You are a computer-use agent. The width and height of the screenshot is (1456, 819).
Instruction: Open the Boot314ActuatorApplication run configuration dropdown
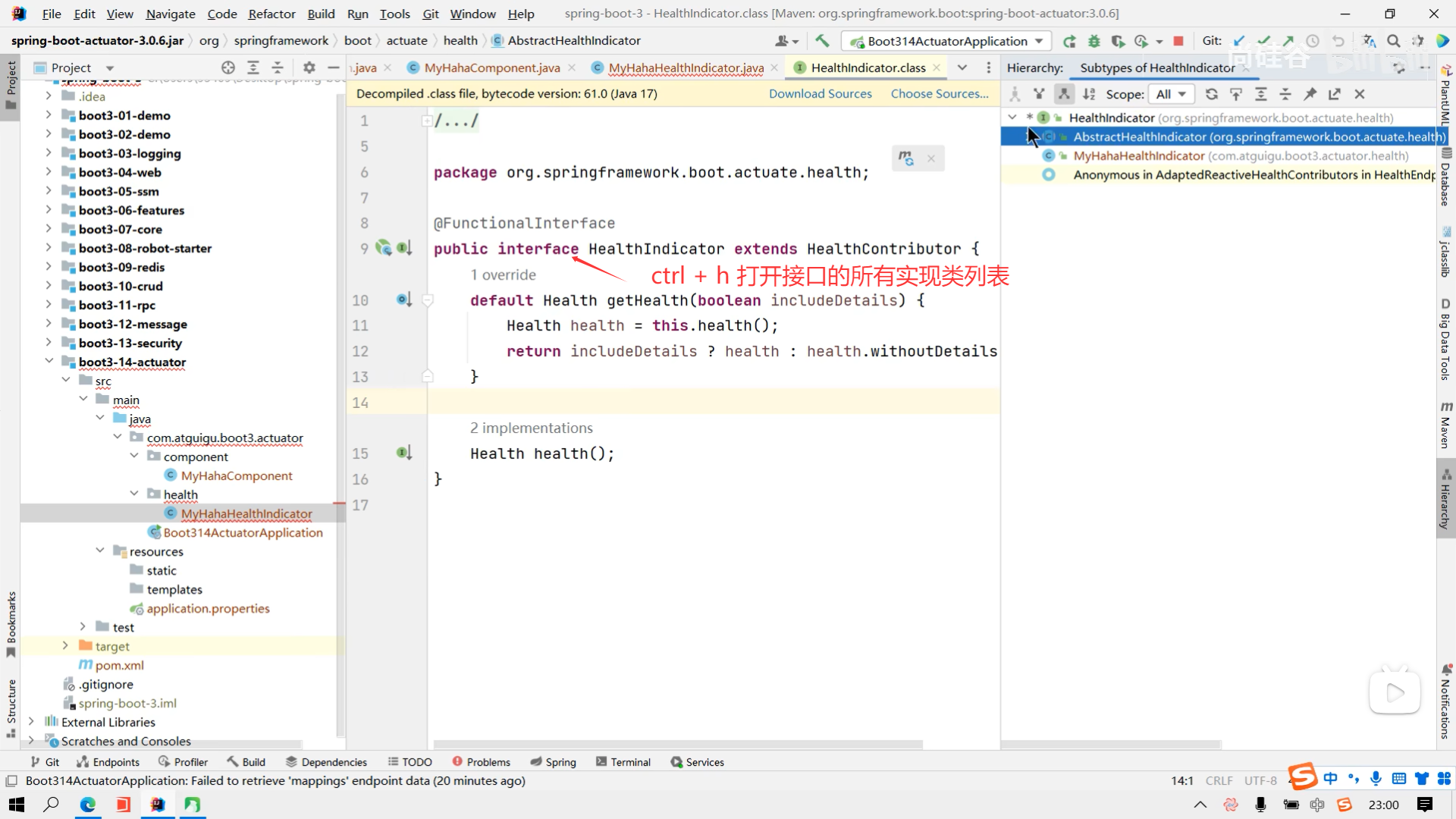click(x=947, y=41)
